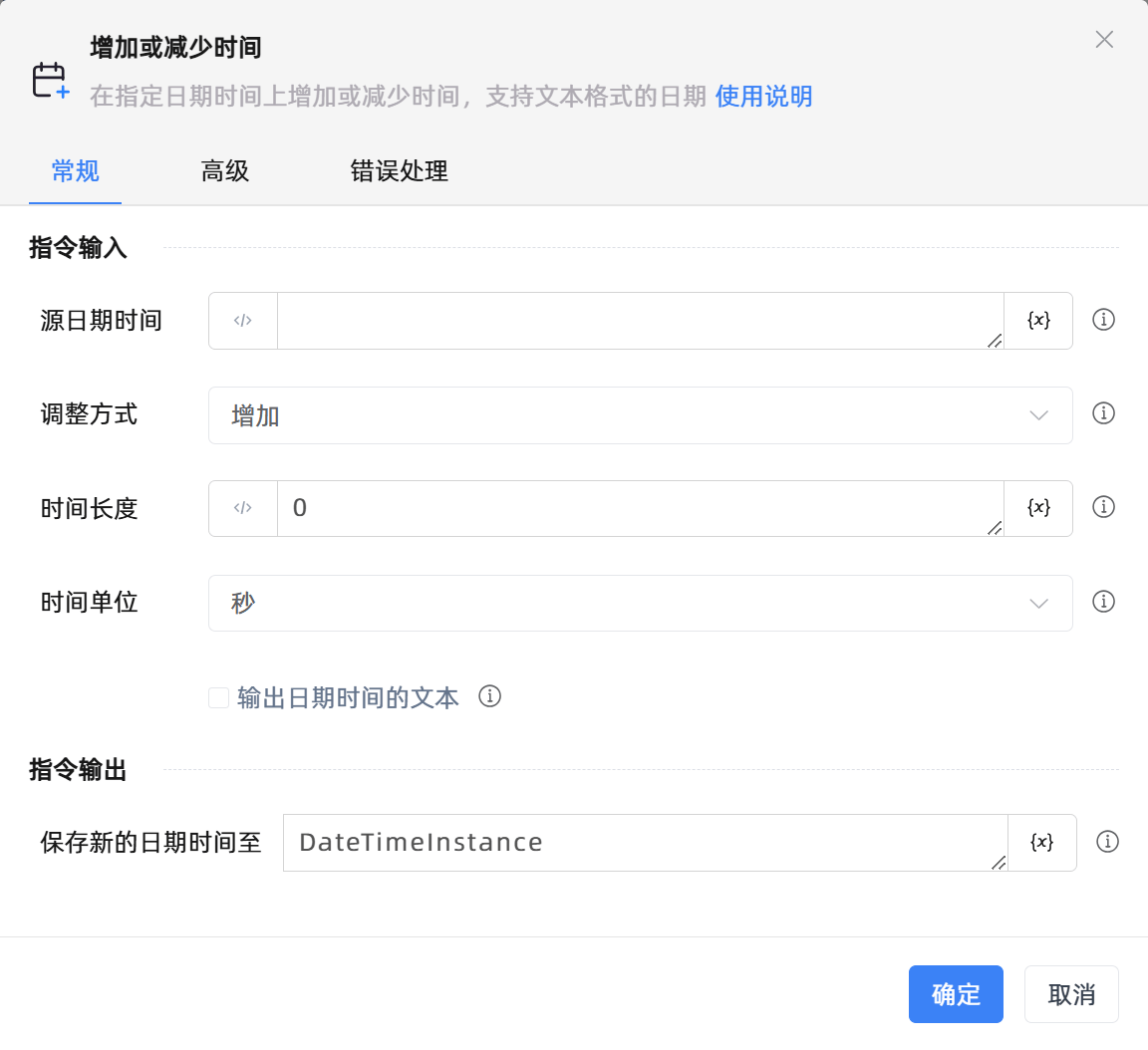Open the 调整方式 dropdown showing 增加
This screenshot has width=1148, height=1050.
pos(640,415)
